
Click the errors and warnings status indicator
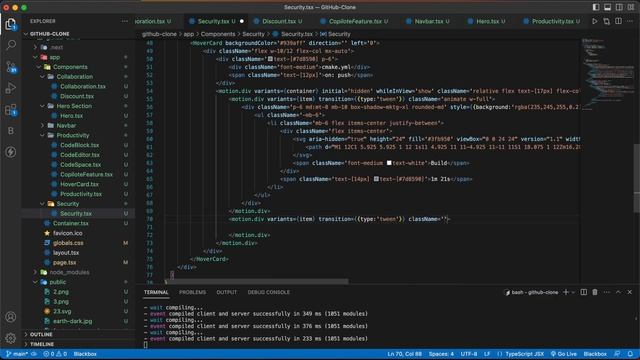(x=55, y=354)
